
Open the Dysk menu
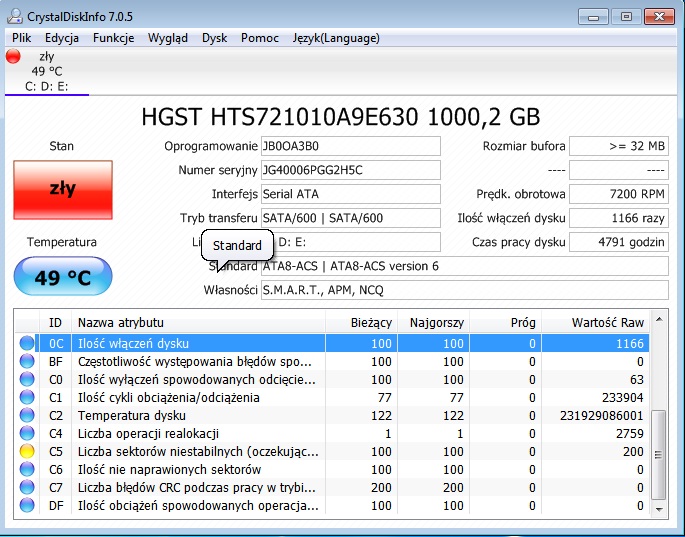[214, 38]
